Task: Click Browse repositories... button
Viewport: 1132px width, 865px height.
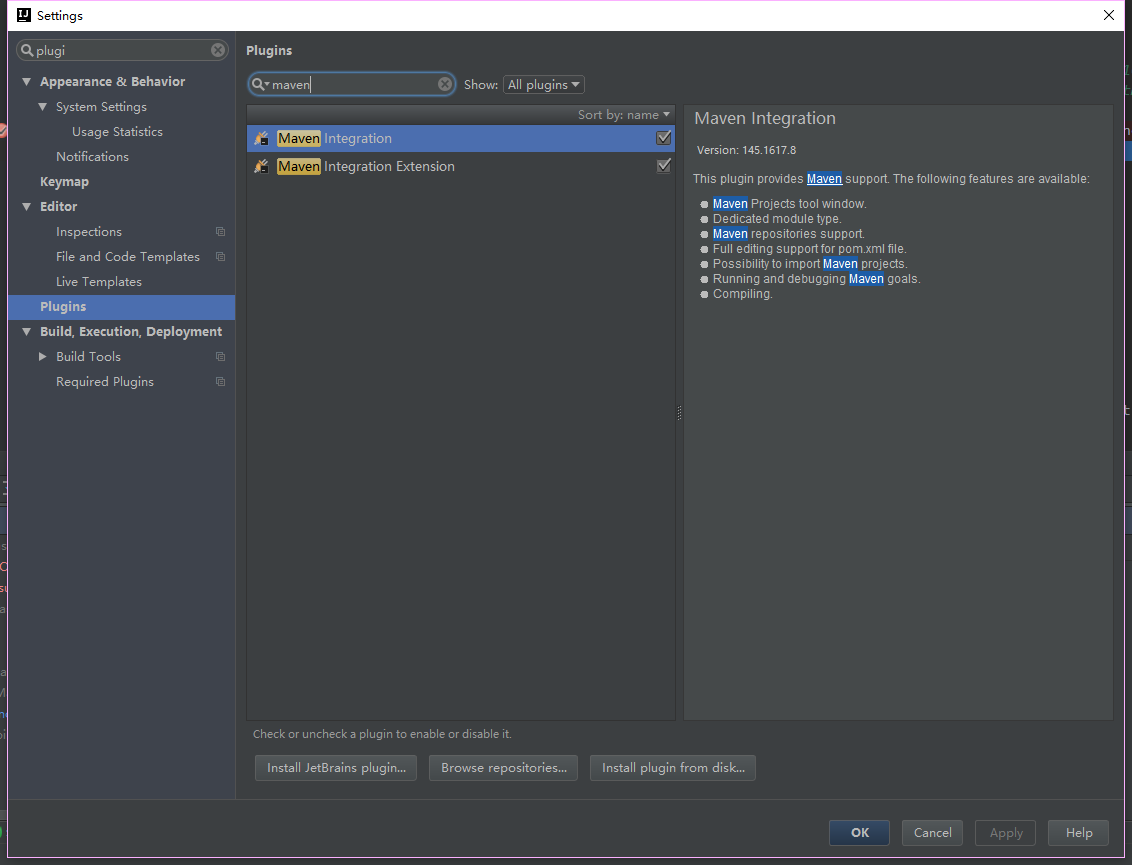Action: click(503, 768)
